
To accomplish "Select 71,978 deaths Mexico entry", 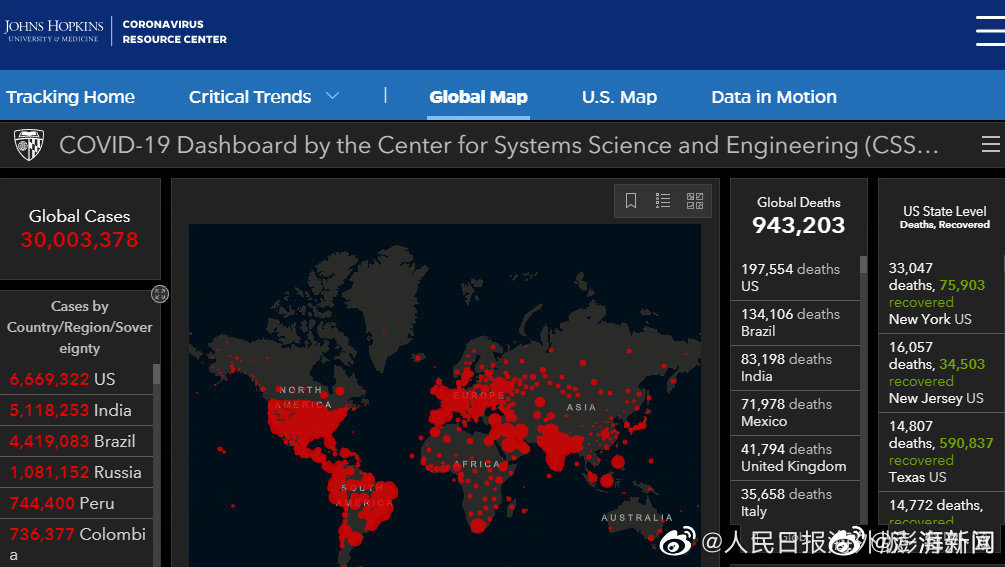I will pos(795,413).
